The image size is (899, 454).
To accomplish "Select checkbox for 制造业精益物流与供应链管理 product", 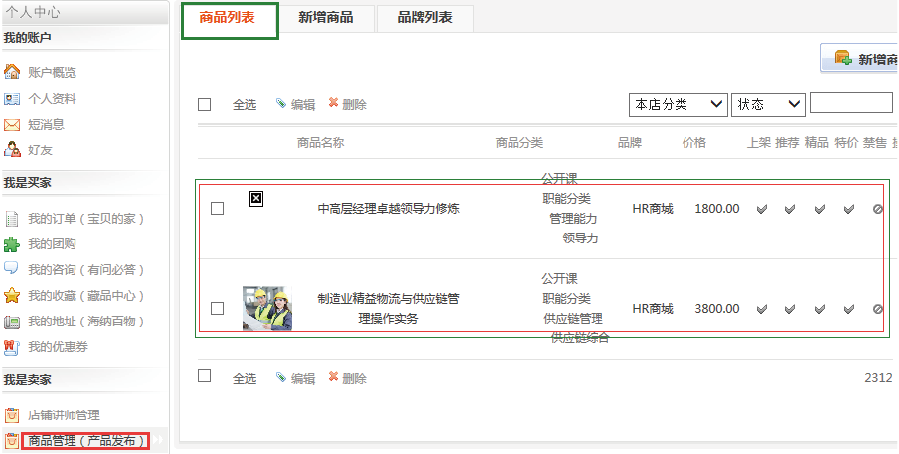I will click(x=218, y=308).
